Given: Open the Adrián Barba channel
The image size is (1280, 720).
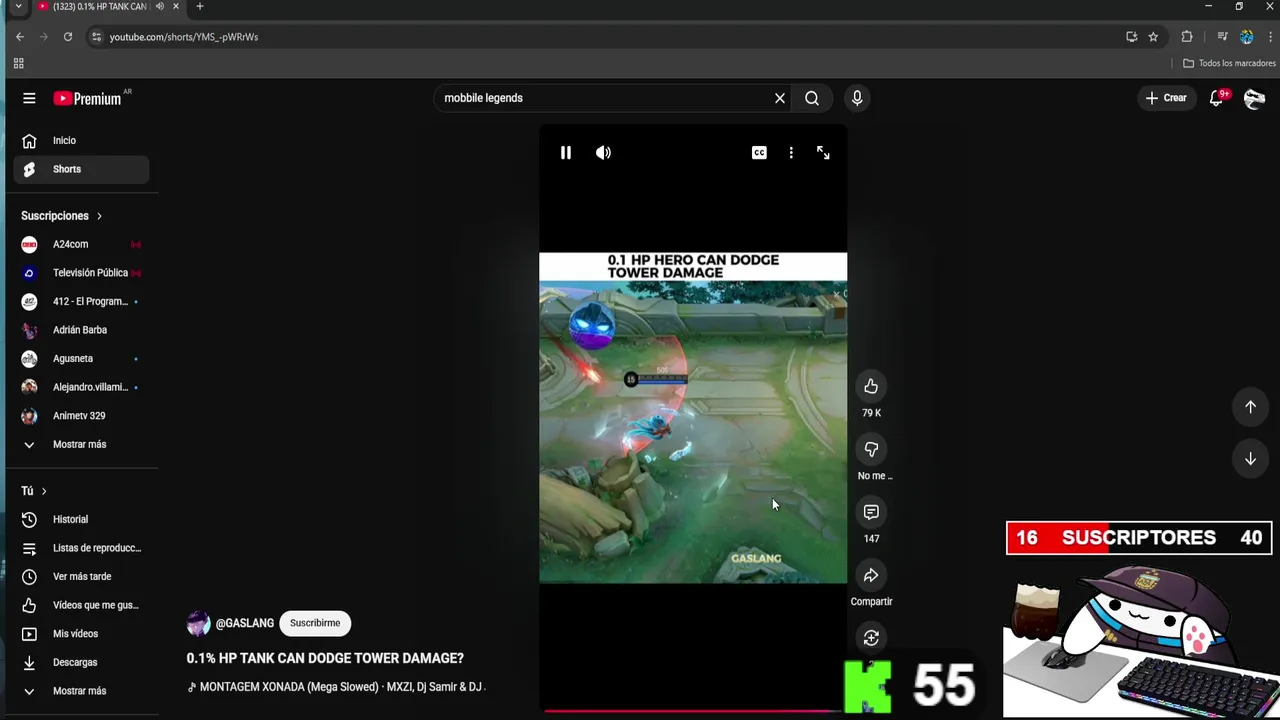Looking at the screenshot, I should [x=81, y=330].
